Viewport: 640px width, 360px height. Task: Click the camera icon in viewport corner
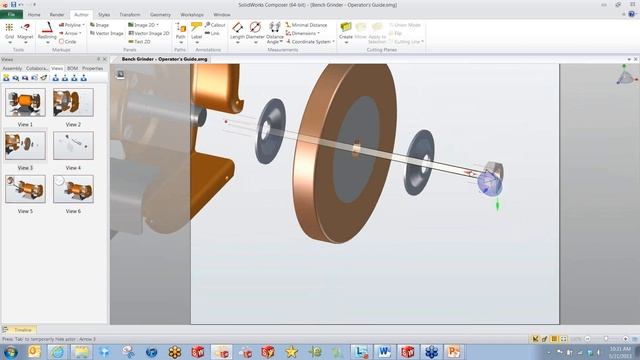click(120, 74)
